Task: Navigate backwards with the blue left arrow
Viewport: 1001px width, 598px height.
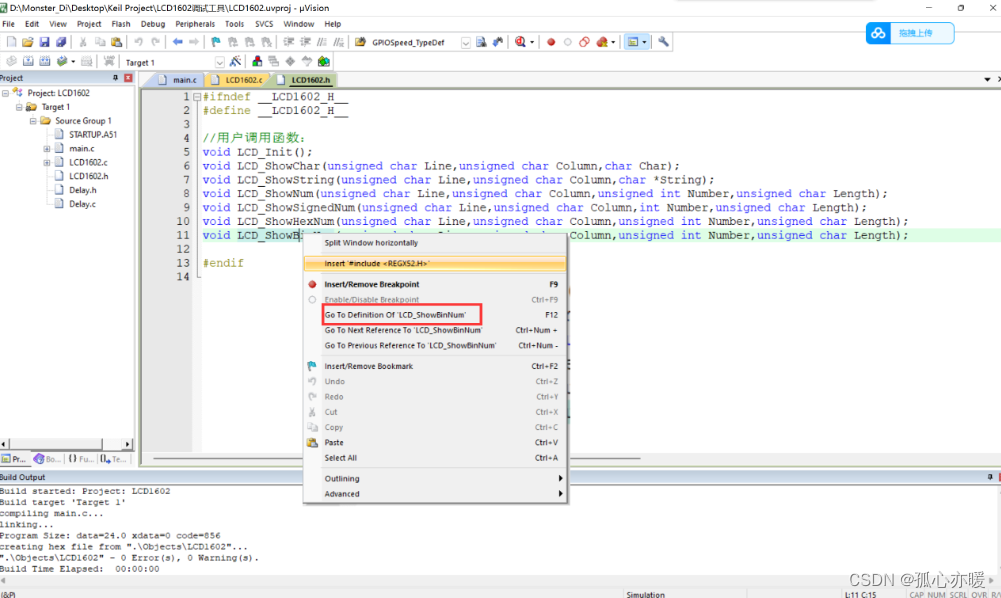Action: click(x=177, y=42)
